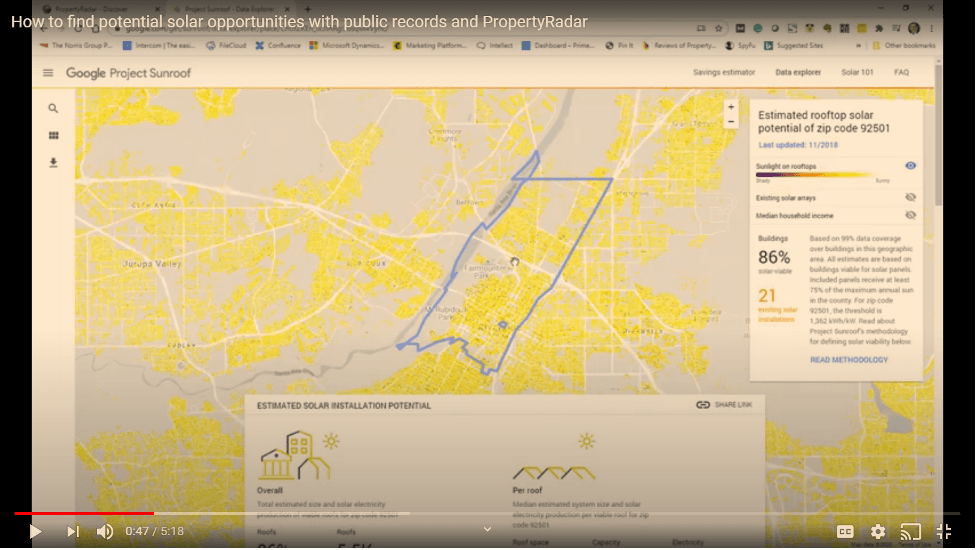
Task: Open the READ METHODOLOGY link
Action: coord(849,360)
